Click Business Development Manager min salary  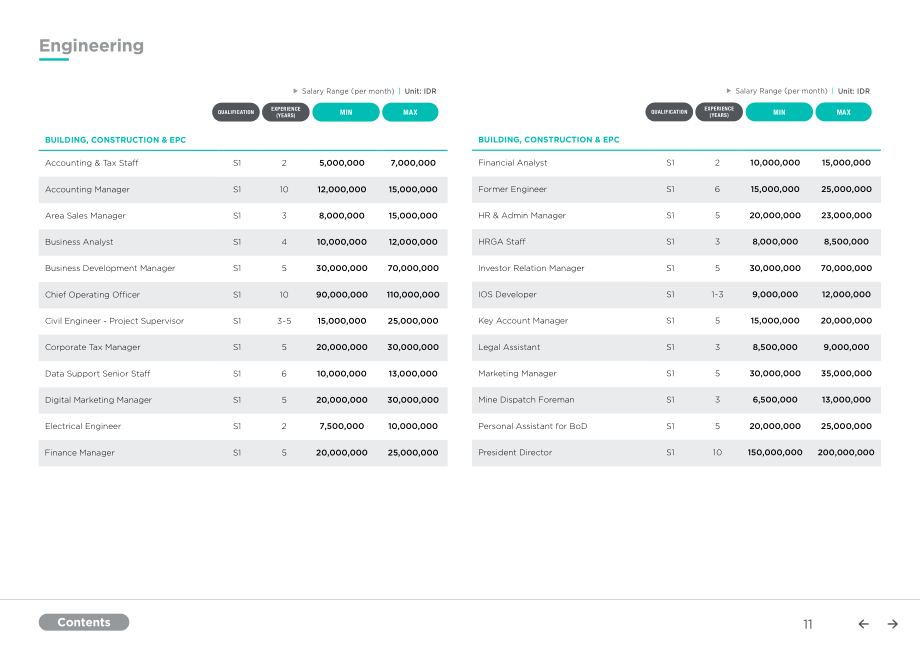click(341, 268)
